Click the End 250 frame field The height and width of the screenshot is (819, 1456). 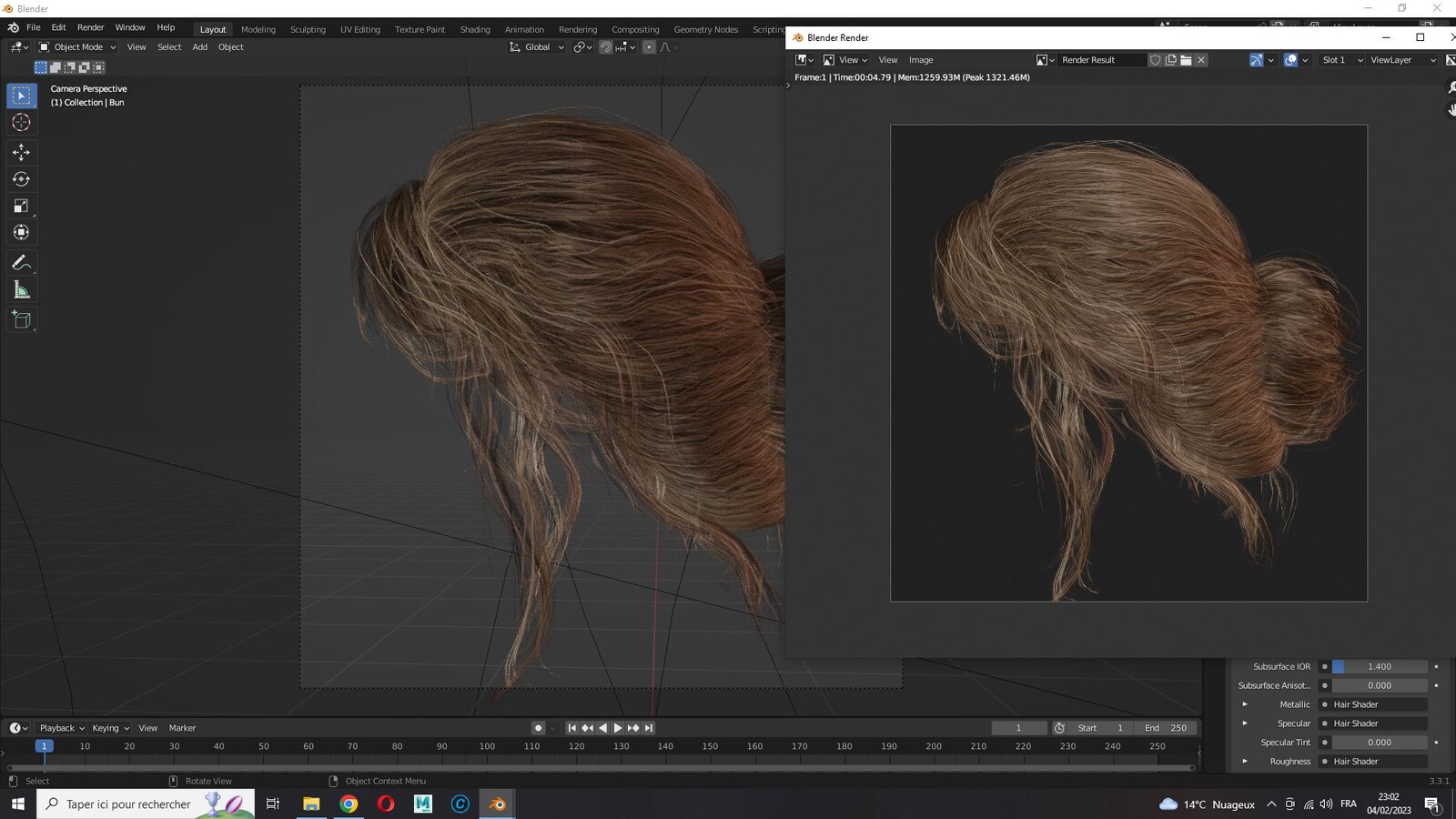[1165, 728]
